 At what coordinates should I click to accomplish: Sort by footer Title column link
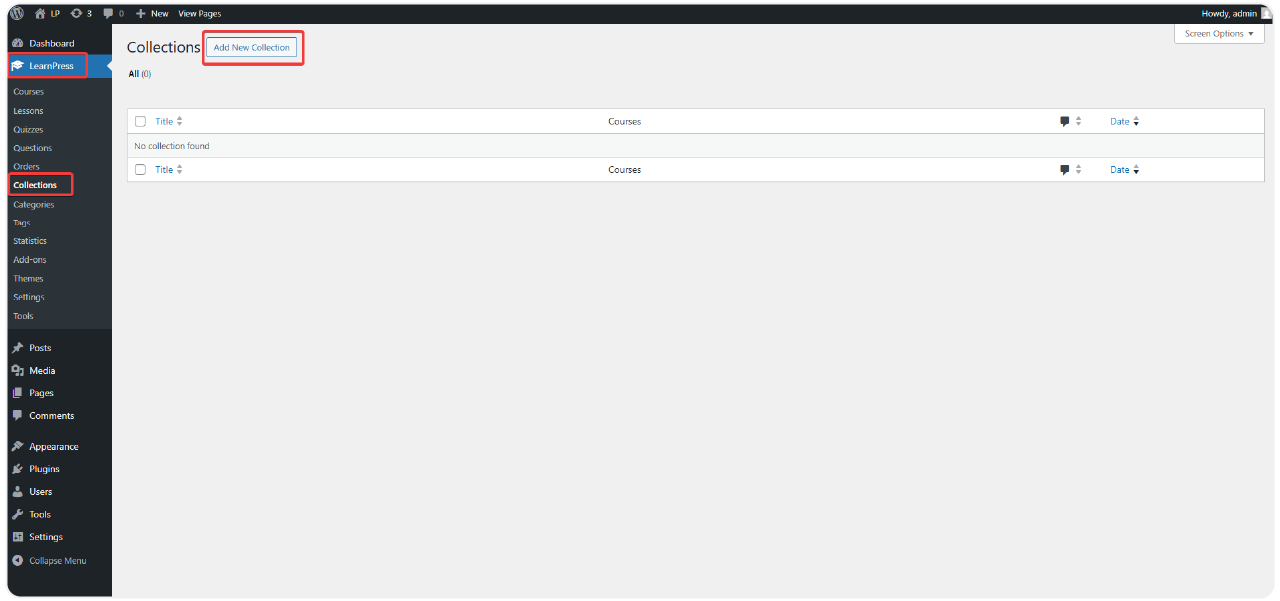coord(164,170)
